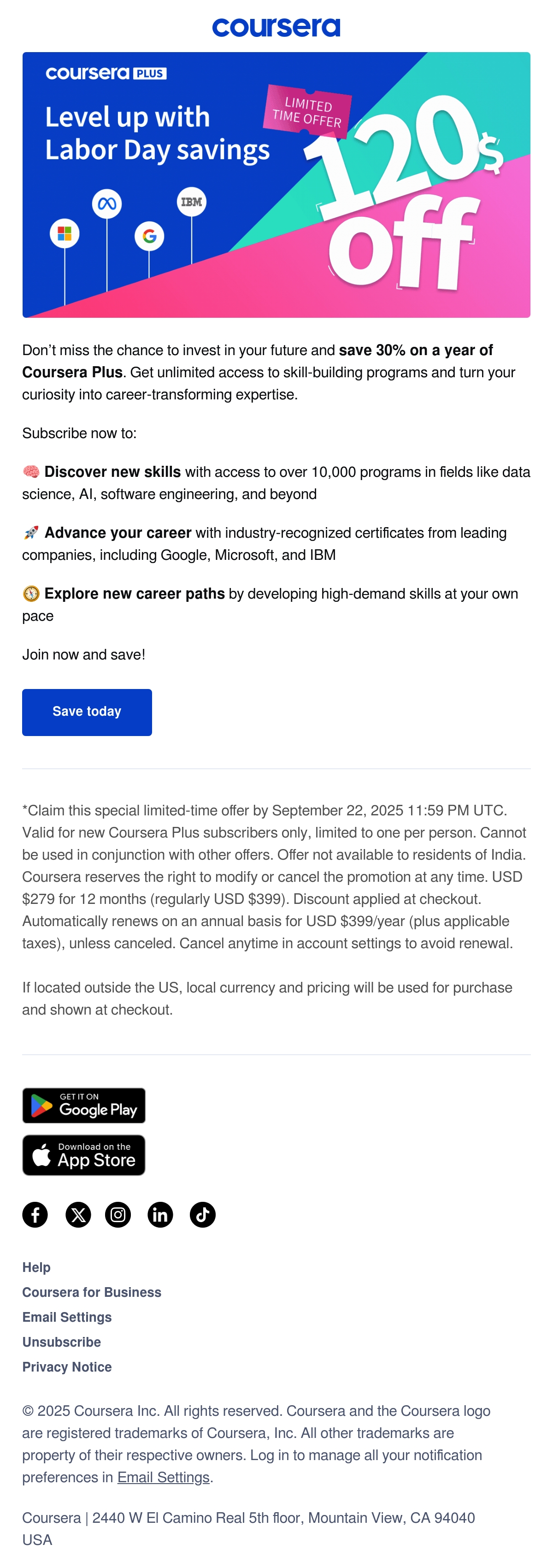The image size is (553, 1568).
Task: Click underlined Email Settings in copyright text
Action: click(163, 1477)
